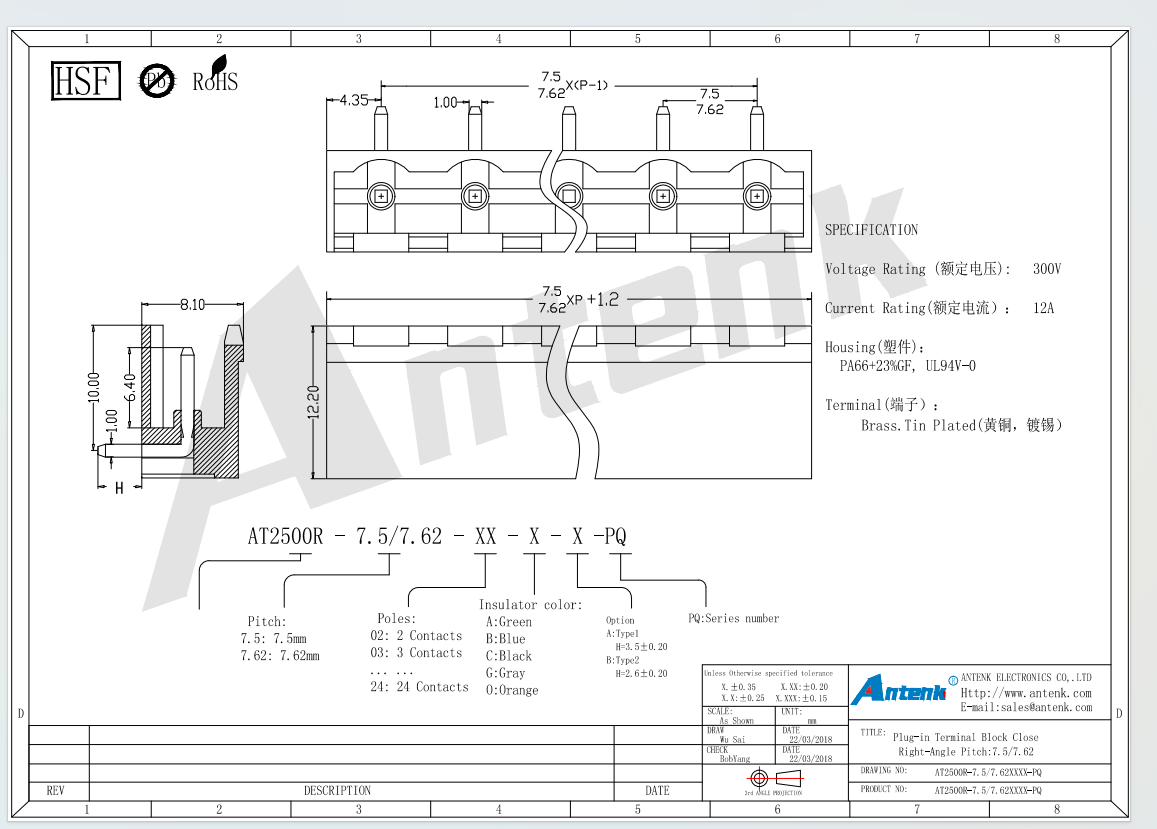Click the last screw terminal on the right
This screenshot has height=829, width=1157.
click(756, 196)
